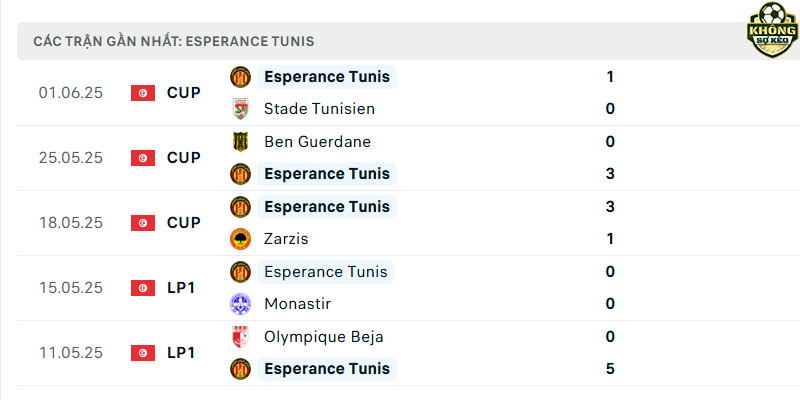Viewport: 800px width, 400px height.
Task: Open the Stade Tunisien team link
Action: tap(319, 109)
